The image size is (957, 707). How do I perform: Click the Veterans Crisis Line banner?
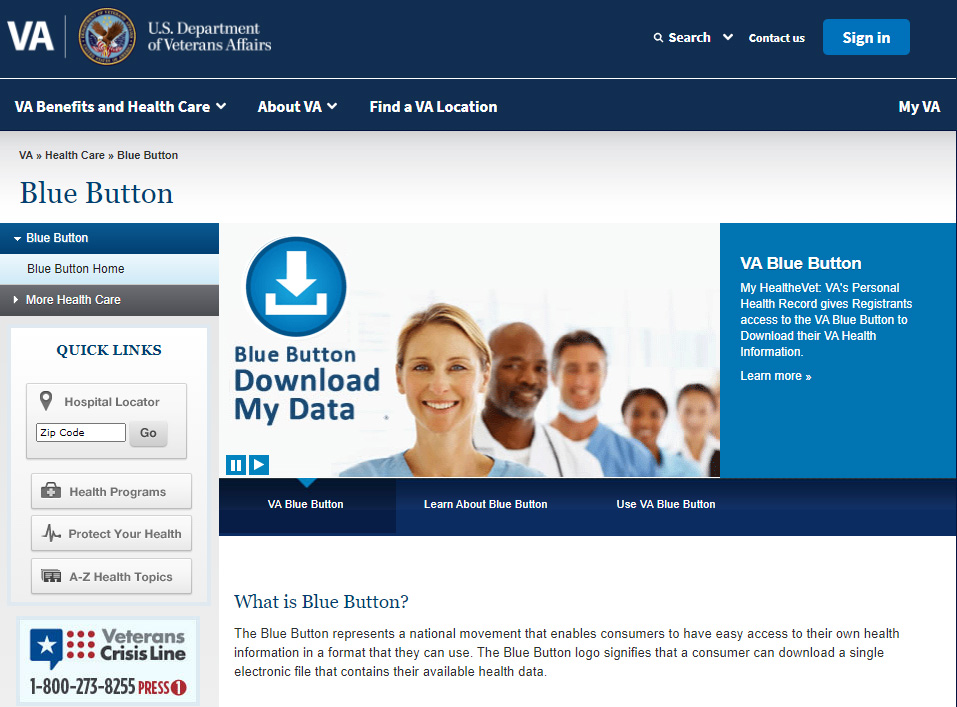pyautogui.click(x=107, y=662)
